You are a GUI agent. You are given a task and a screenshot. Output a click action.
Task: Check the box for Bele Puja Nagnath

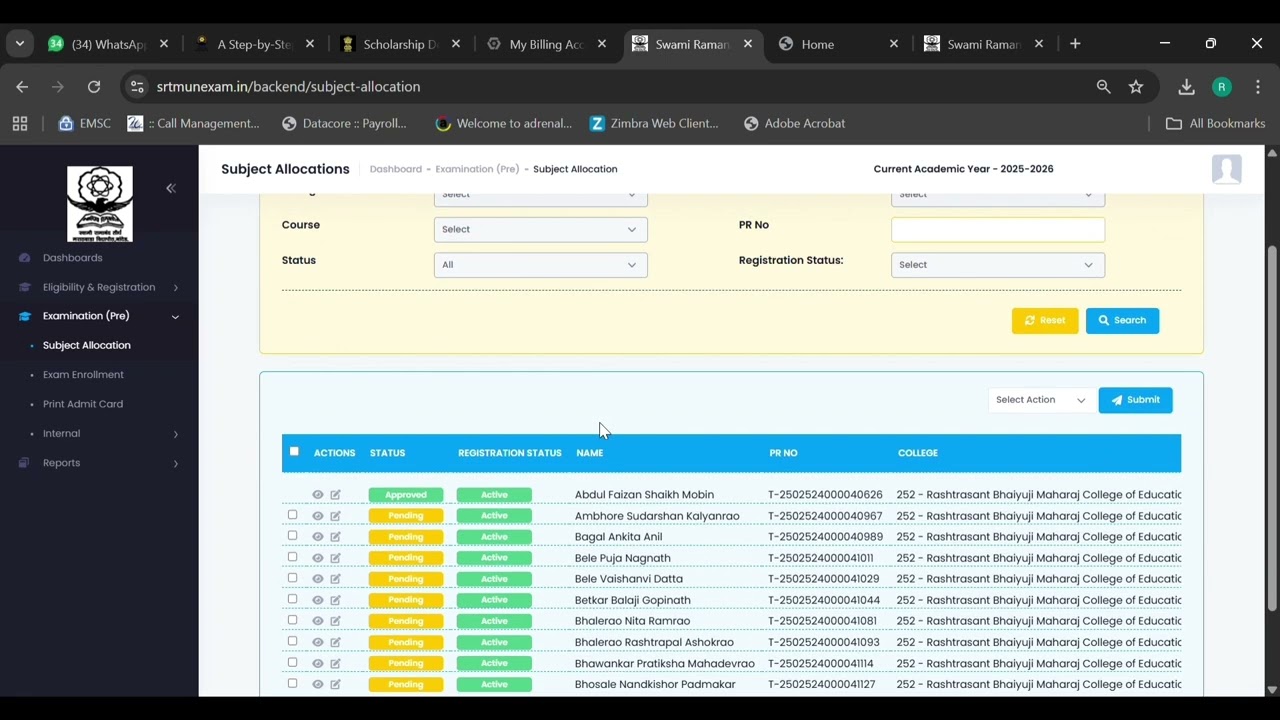point(292,557)
